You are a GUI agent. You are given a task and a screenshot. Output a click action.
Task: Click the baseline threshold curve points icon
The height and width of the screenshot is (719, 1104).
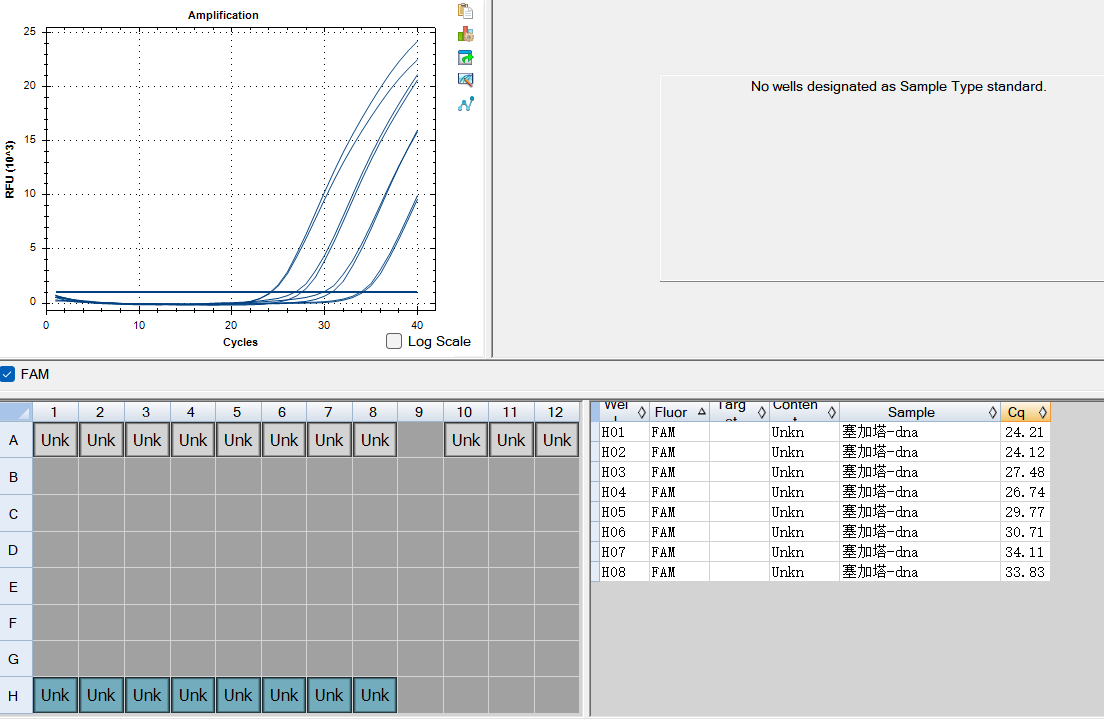tap(465, 104)
